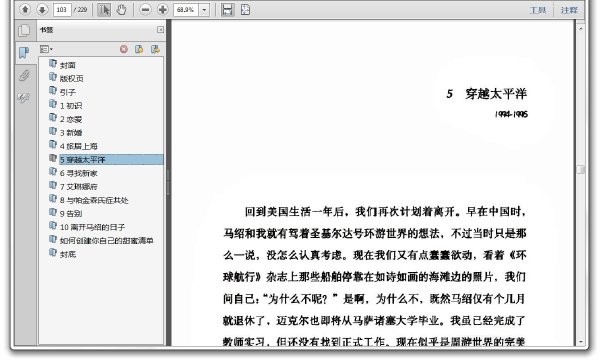Open the zoom level dropdown arrow
This screenshot has width=600, height=360.
[204, 10]
